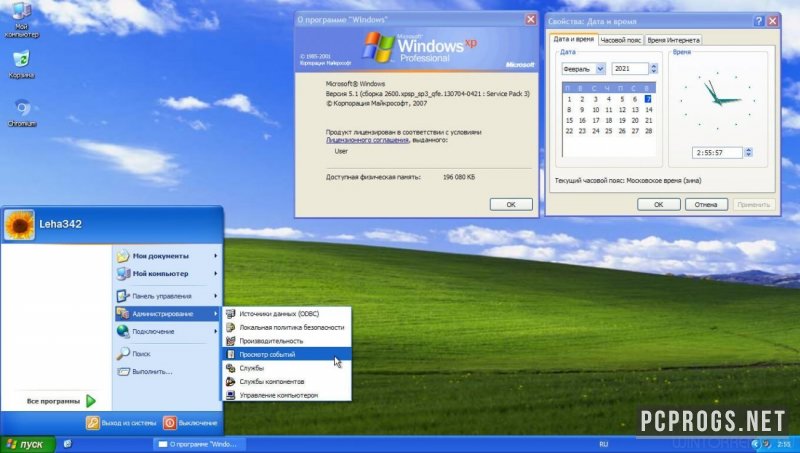The width and height of the screenshot is (800, 453).
Task: Click the Leha342 user name
Action: 60,224
